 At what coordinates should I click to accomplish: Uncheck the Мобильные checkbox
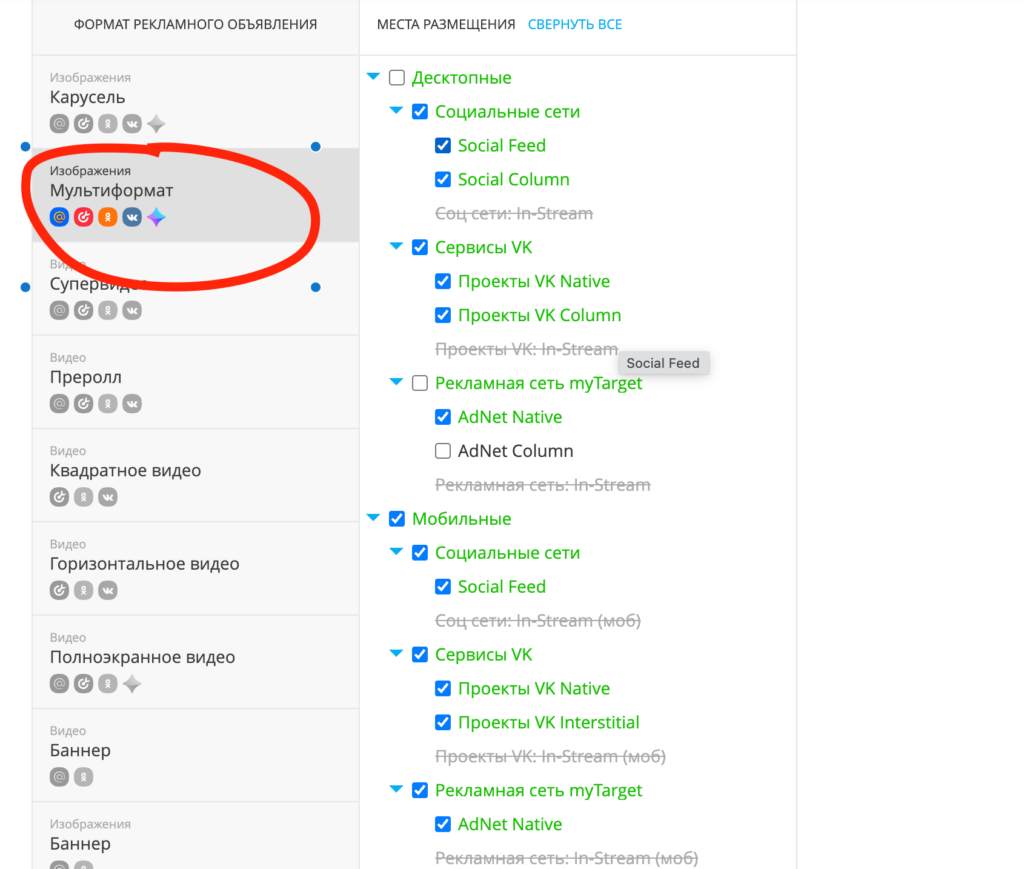(x=397, y=519)
